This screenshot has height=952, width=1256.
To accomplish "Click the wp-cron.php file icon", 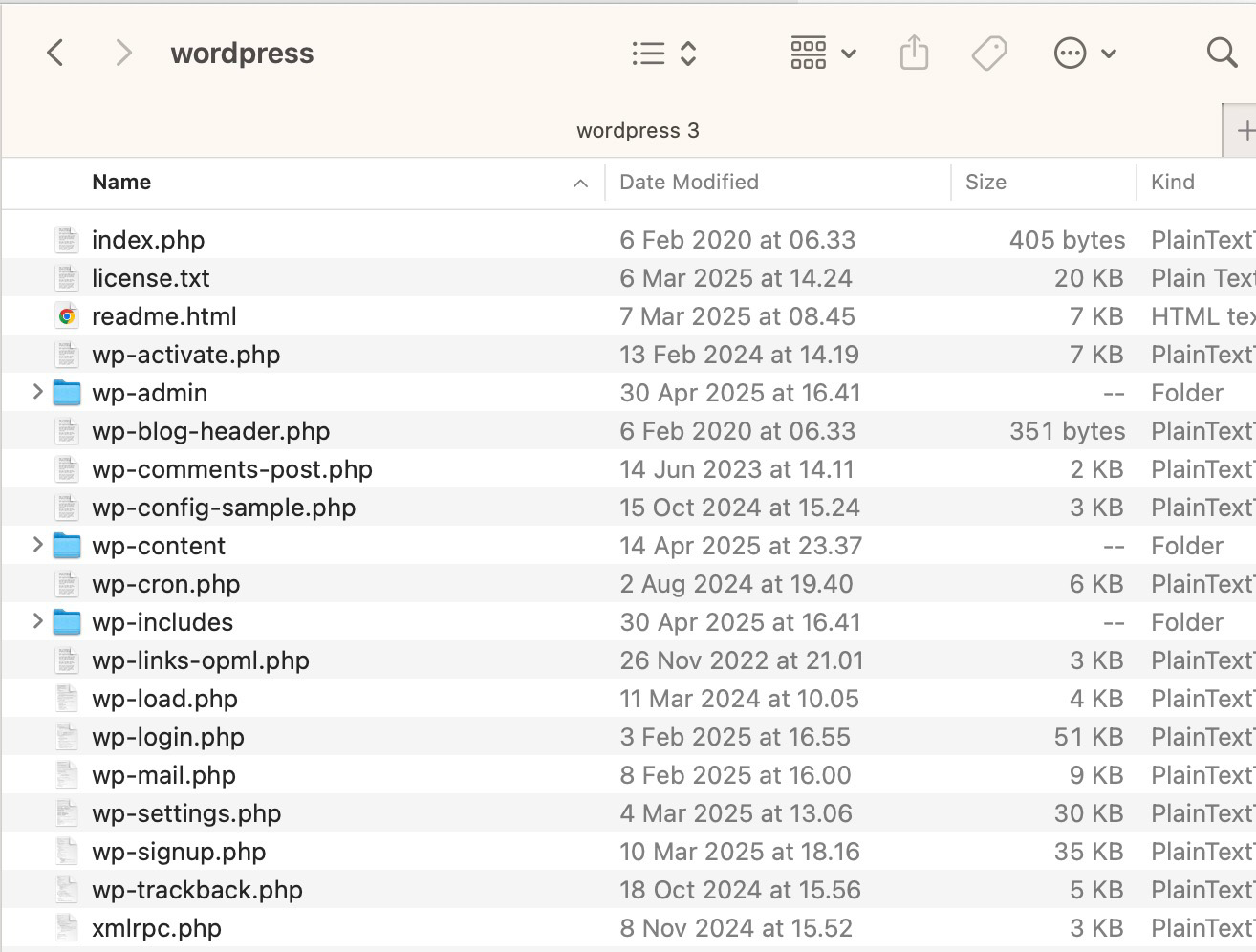I will 67,584.
